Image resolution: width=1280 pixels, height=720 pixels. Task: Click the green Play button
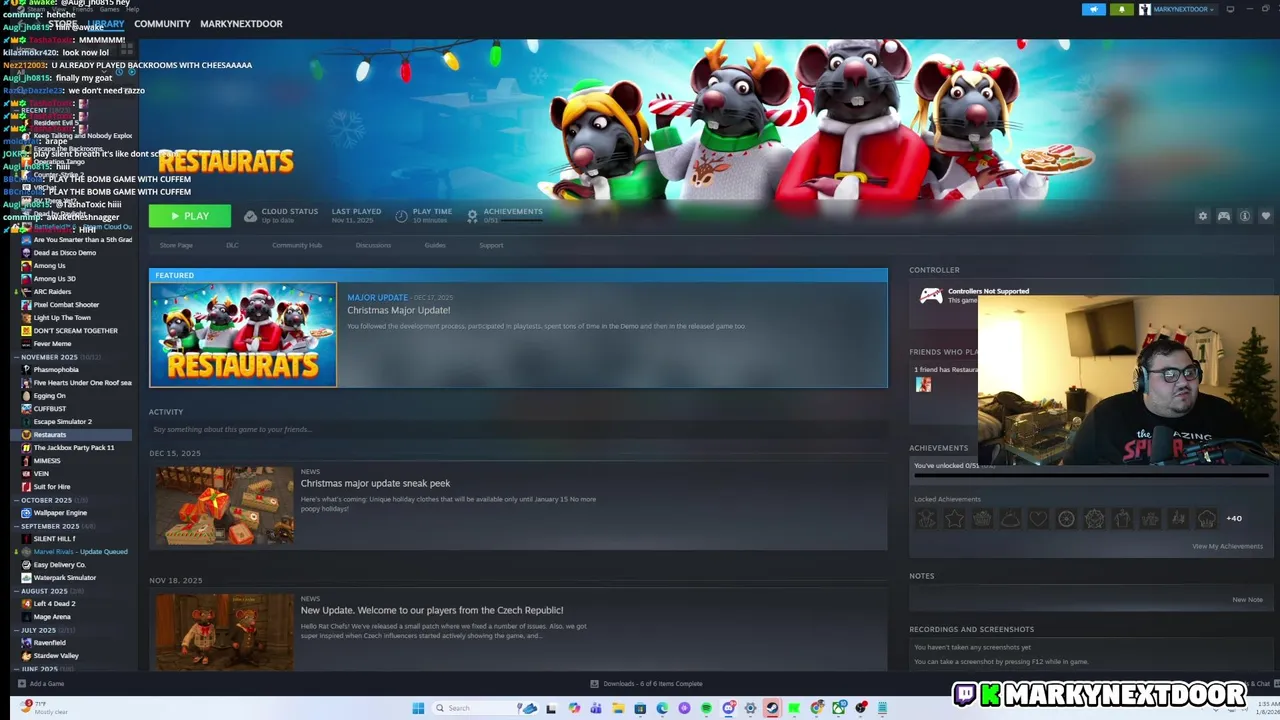click(x=190, y=216)
